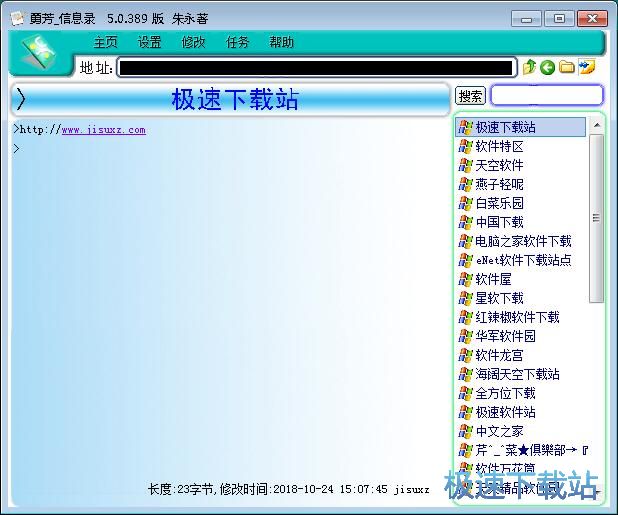Viewport: 618px width, 515px height.
Task: Click the icon beside 燕子轻呢
Action: point(465,184)
